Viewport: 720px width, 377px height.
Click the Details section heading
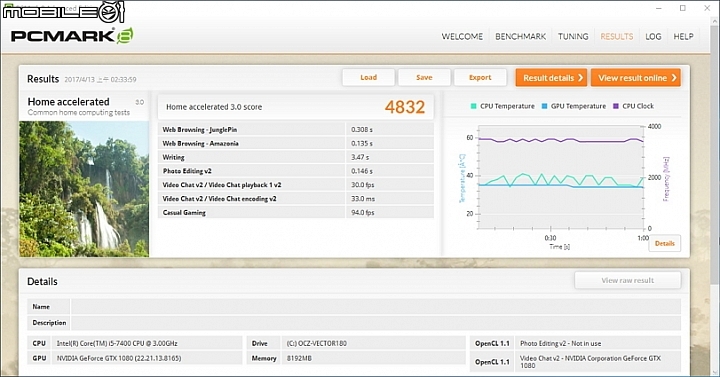pyautogui.click(x=42, y=281)
